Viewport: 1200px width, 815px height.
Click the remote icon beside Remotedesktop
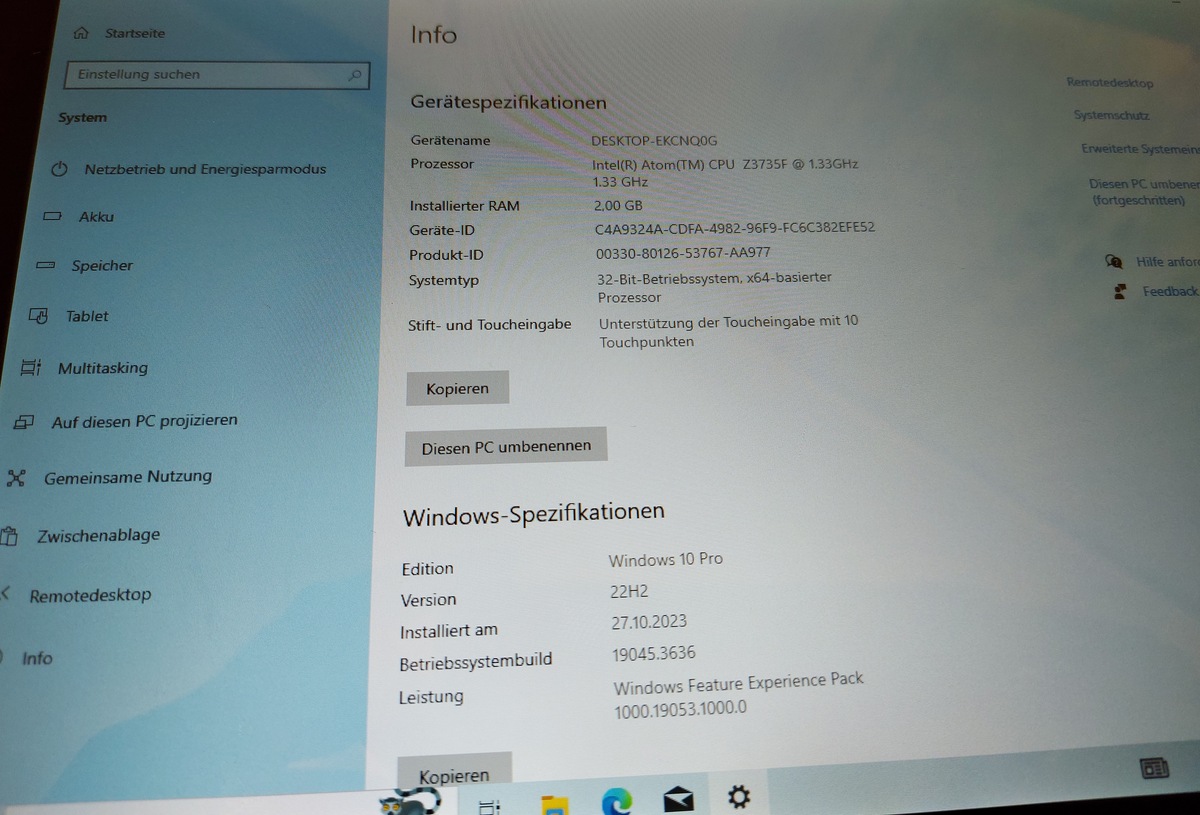6,594
